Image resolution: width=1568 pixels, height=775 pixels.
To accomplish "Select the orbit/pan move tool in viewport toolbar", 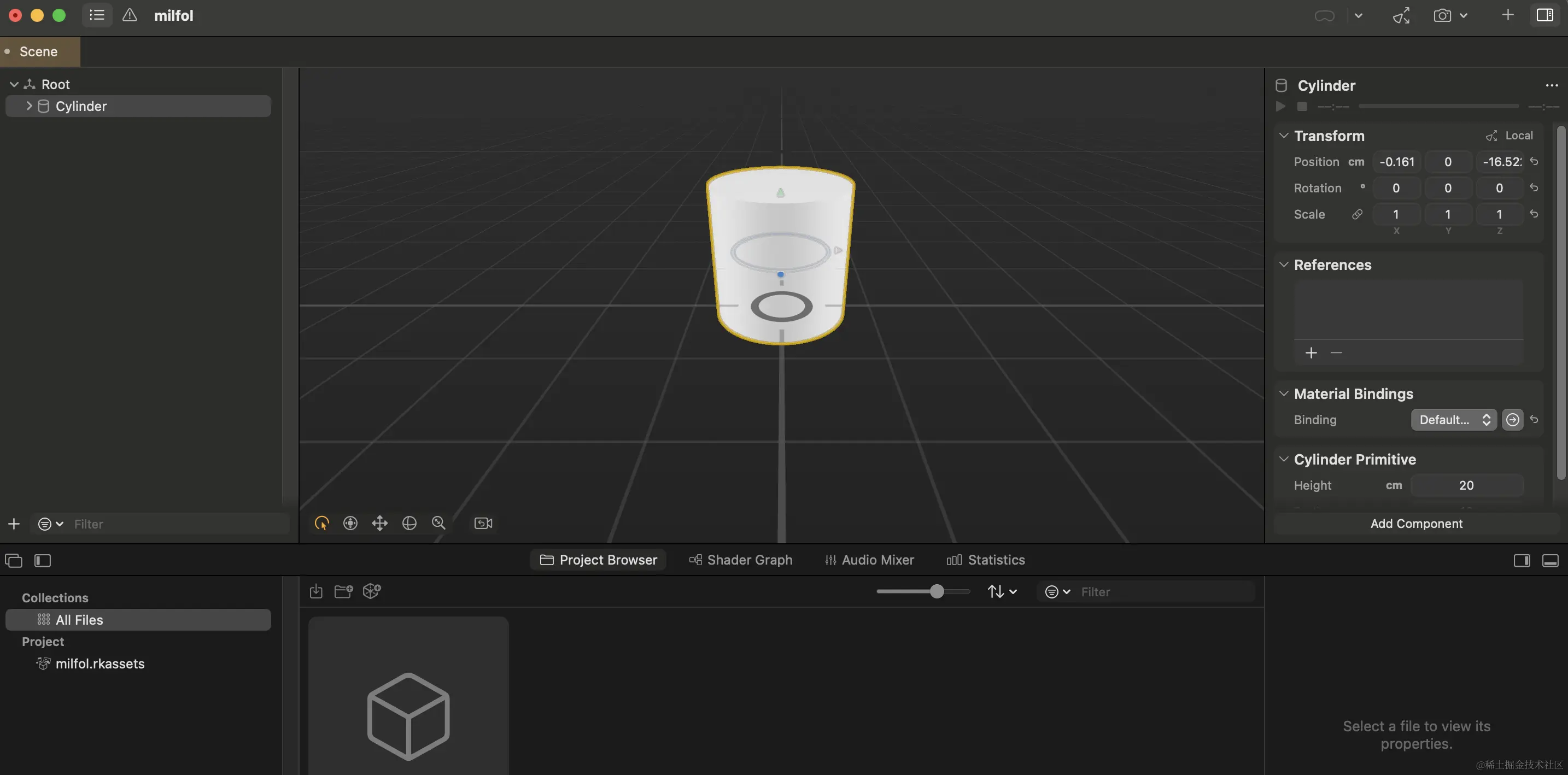I will [379, 523].
